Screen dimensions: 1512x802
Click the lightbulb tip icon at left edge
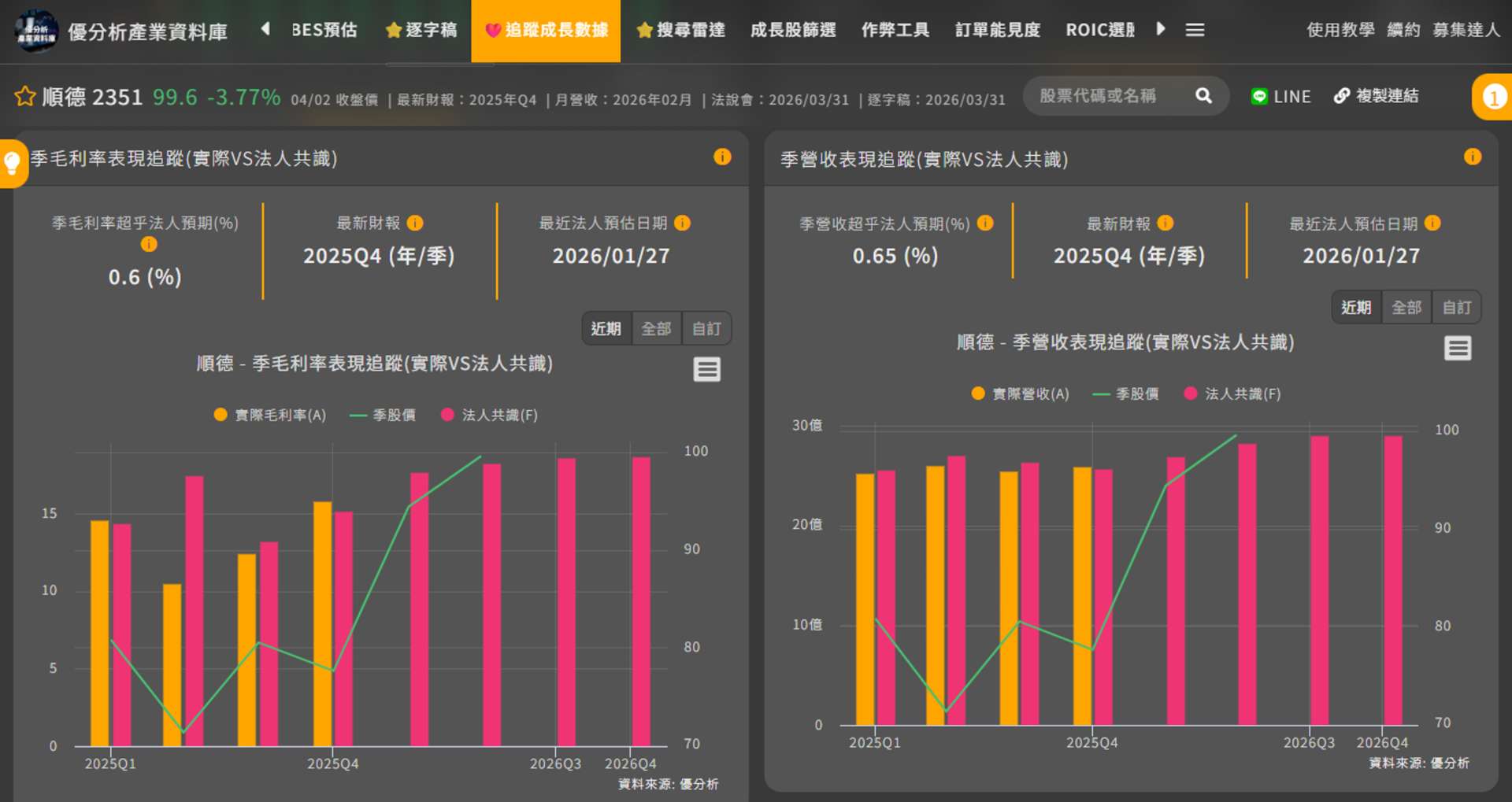tap(12, 163)
